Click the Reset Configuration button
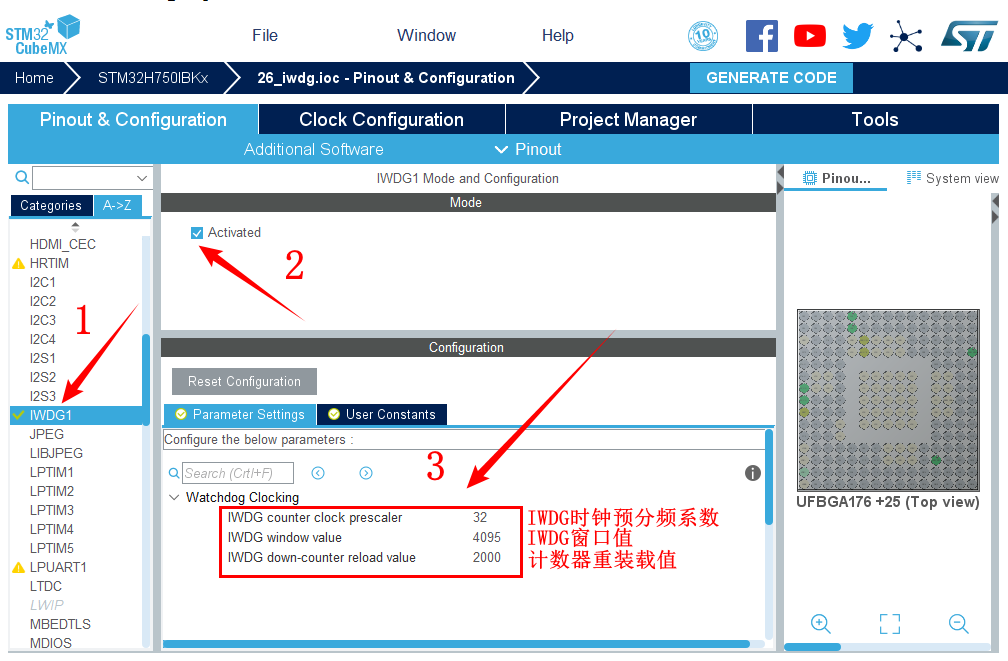 click(x=244, y=381)
